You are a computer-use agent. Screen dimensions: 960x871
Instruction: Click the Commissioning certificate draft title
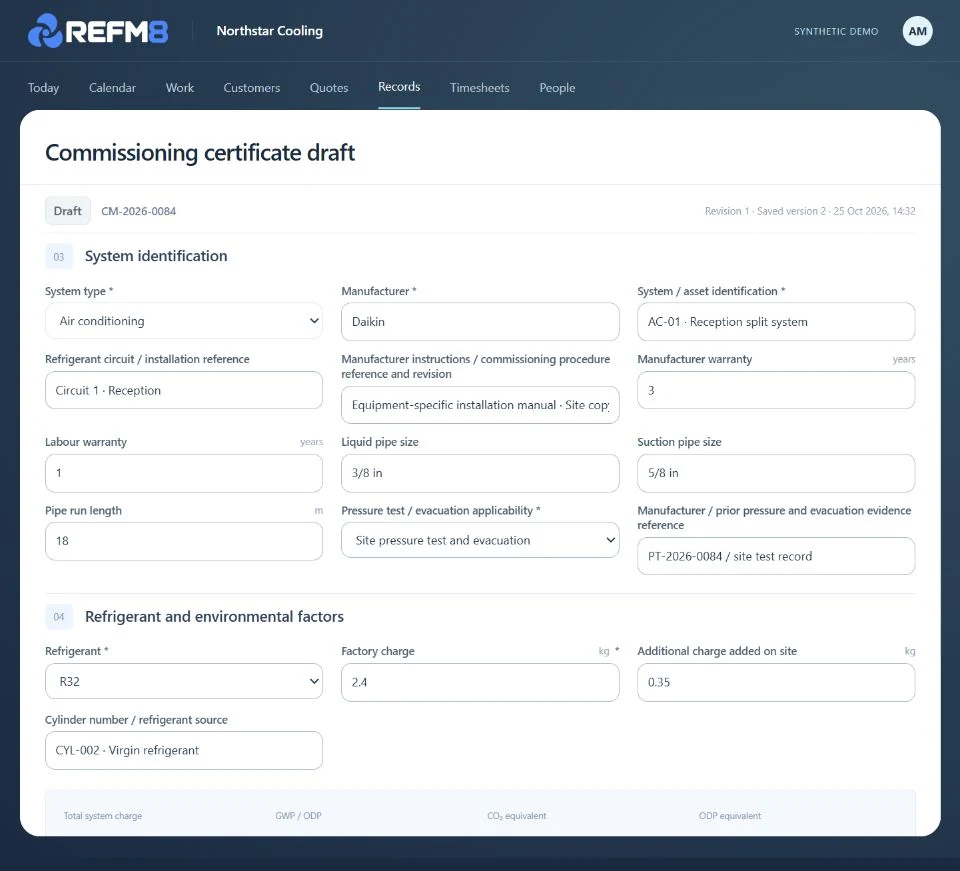click(200, 152)
